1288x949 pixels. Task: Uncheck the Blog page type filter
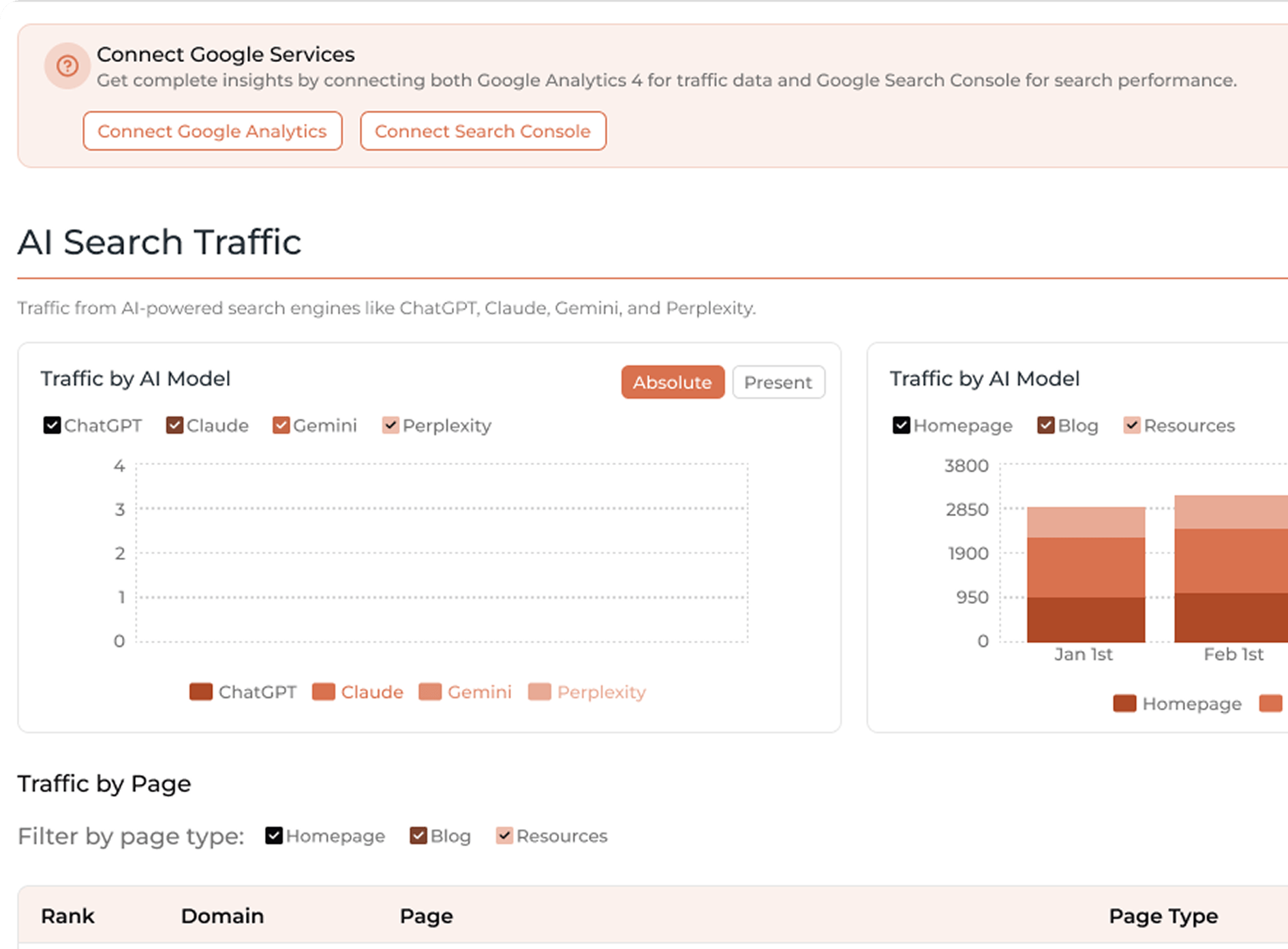click(x=418, y=835)
